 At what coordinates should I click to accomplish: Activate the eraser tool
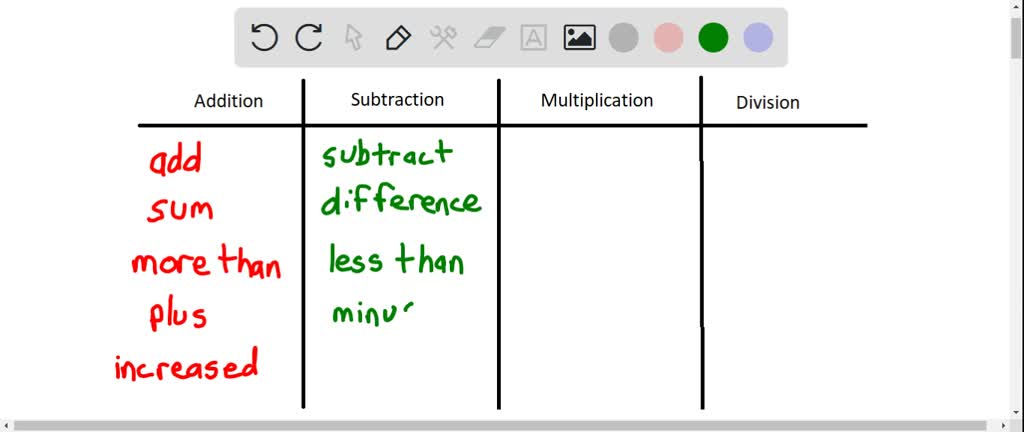489,38
